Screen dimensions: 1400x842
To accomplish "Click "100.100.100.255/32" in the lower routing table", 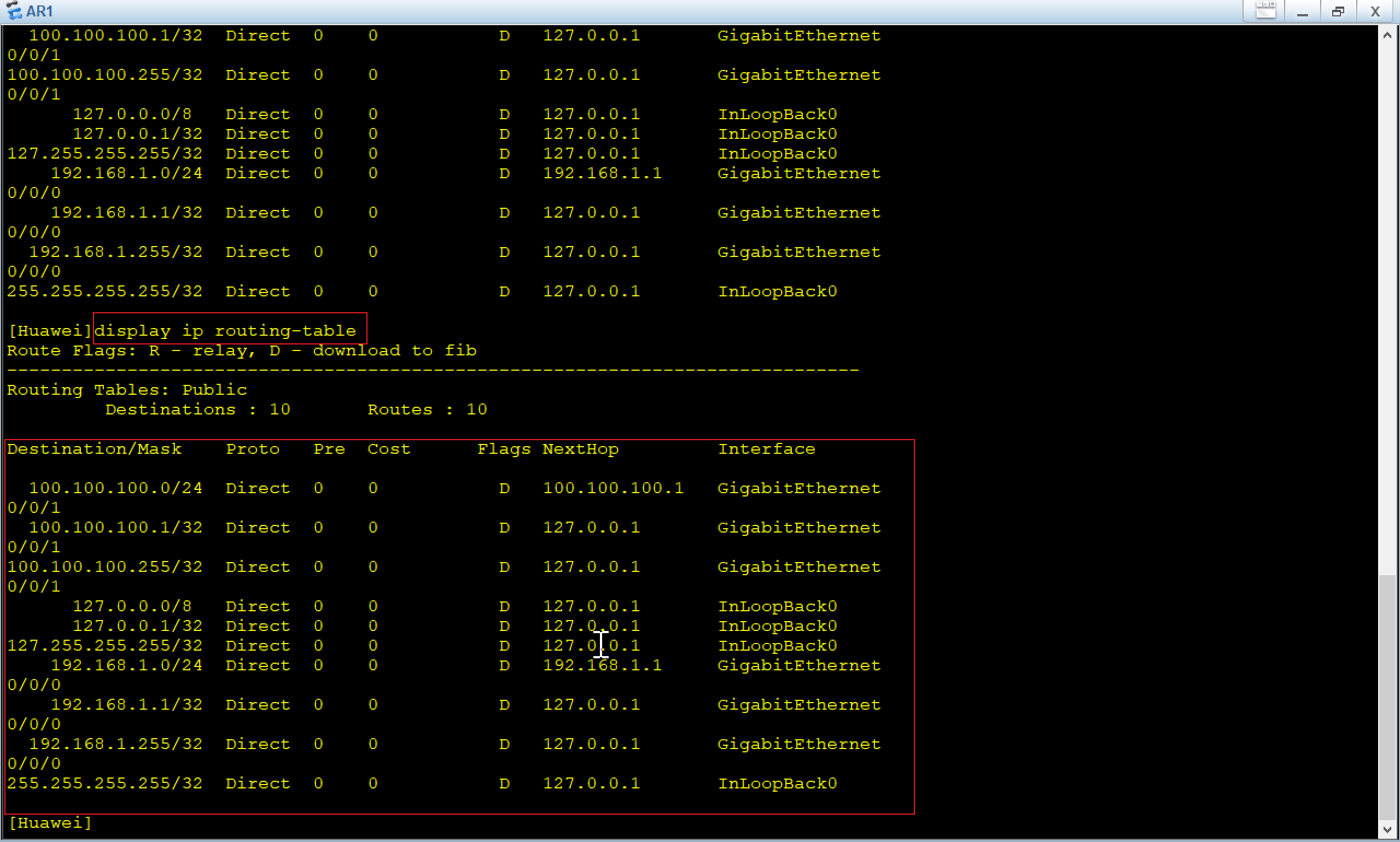I will point(105,566).
